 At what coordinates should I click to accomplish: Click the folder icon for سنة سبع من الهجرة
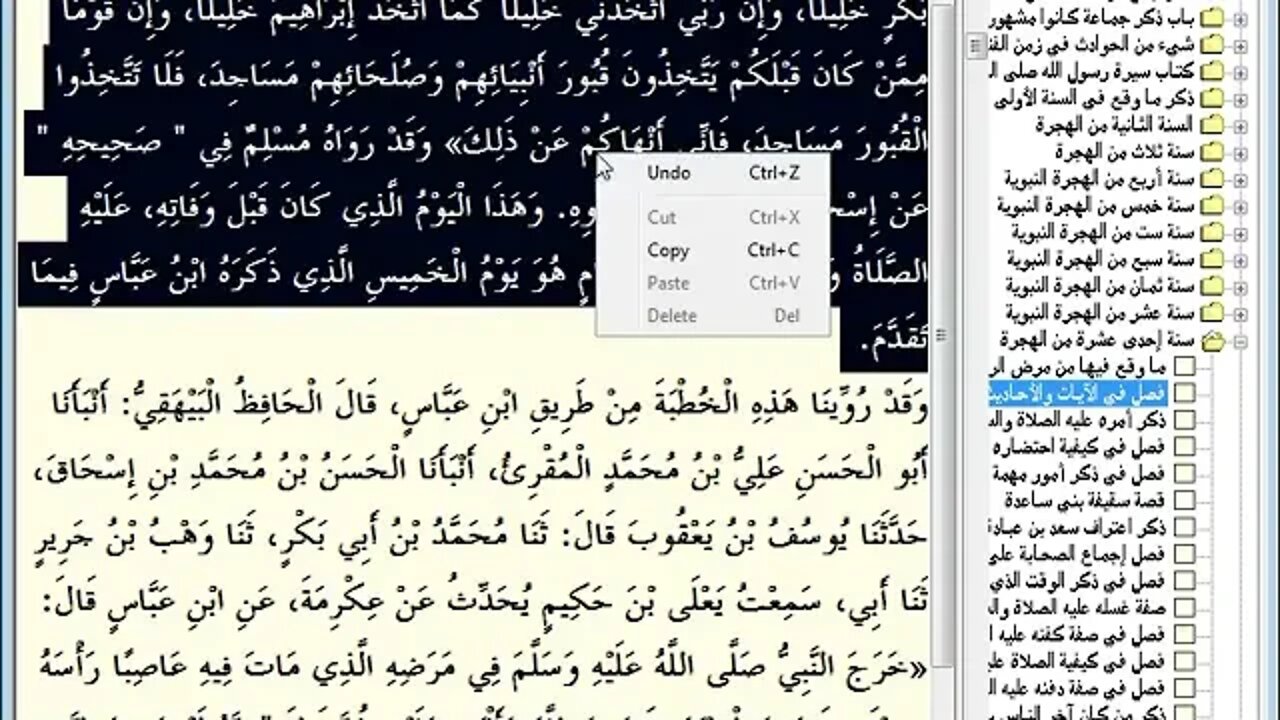1214,259
